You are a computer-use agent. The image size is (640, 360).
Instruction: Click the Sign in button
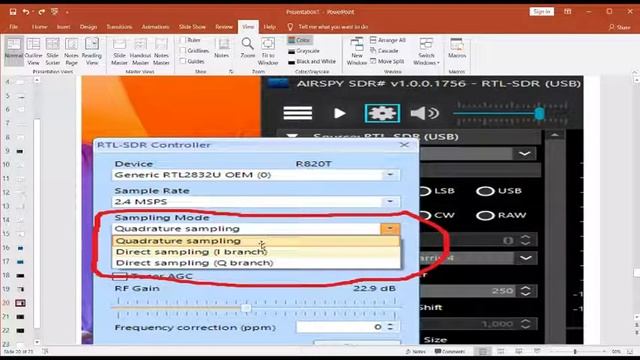(542, 12)
